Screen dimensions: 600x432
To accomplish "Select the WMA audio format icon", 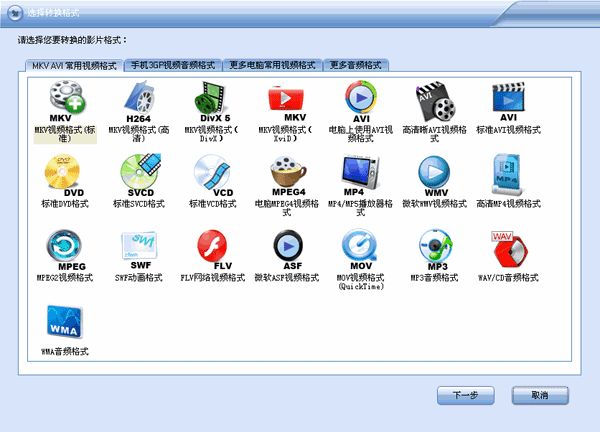I will pyautogui.click(x=65, y=322).
